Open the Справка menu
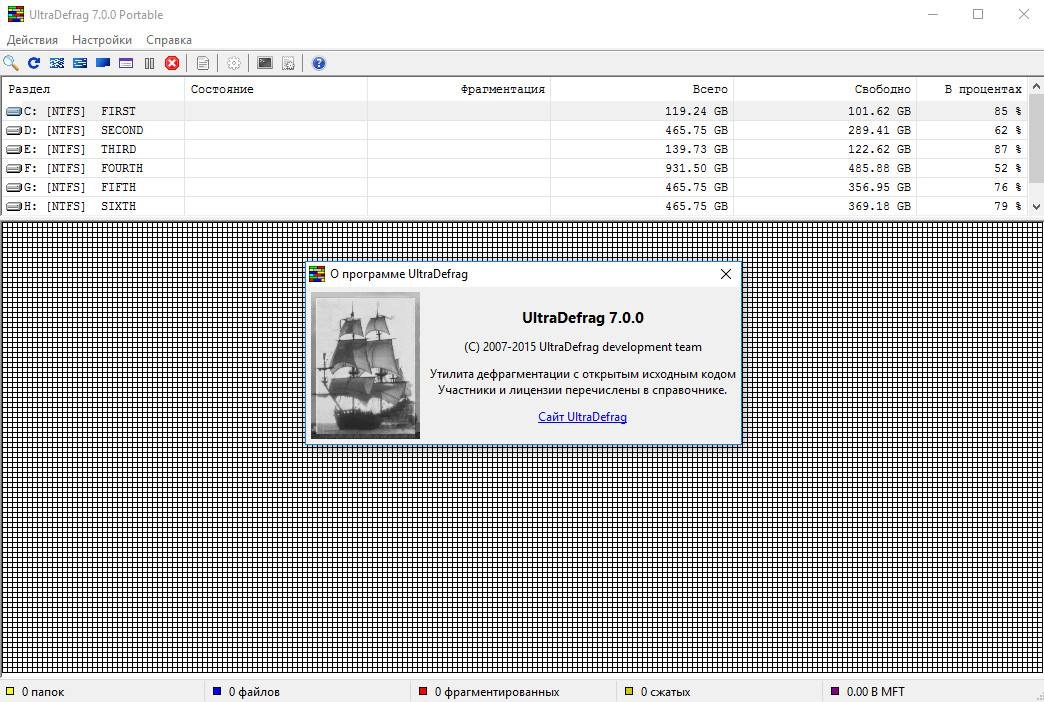 coord(169,40)
